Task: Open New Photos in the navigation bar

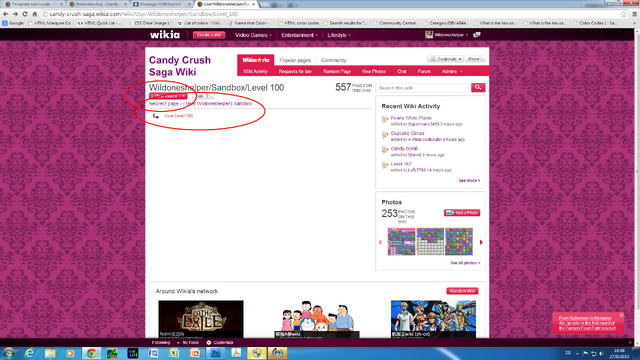Action: pyautogui.click(x=374, y=71)
